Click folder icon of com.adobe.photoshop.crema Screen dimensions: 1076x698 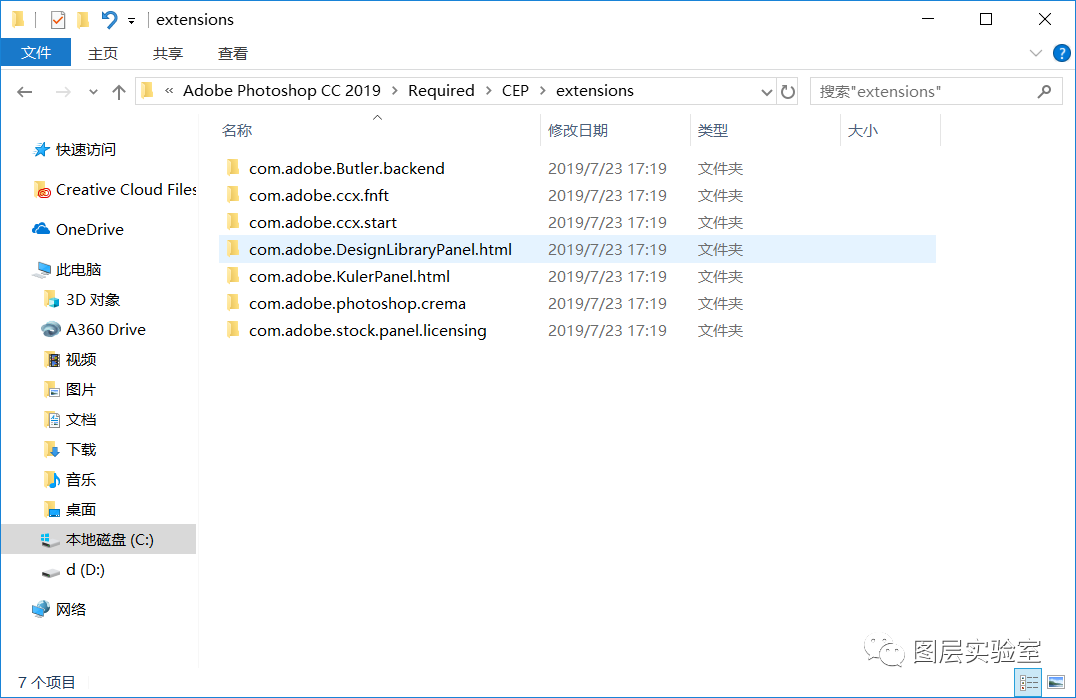(233, 302)
